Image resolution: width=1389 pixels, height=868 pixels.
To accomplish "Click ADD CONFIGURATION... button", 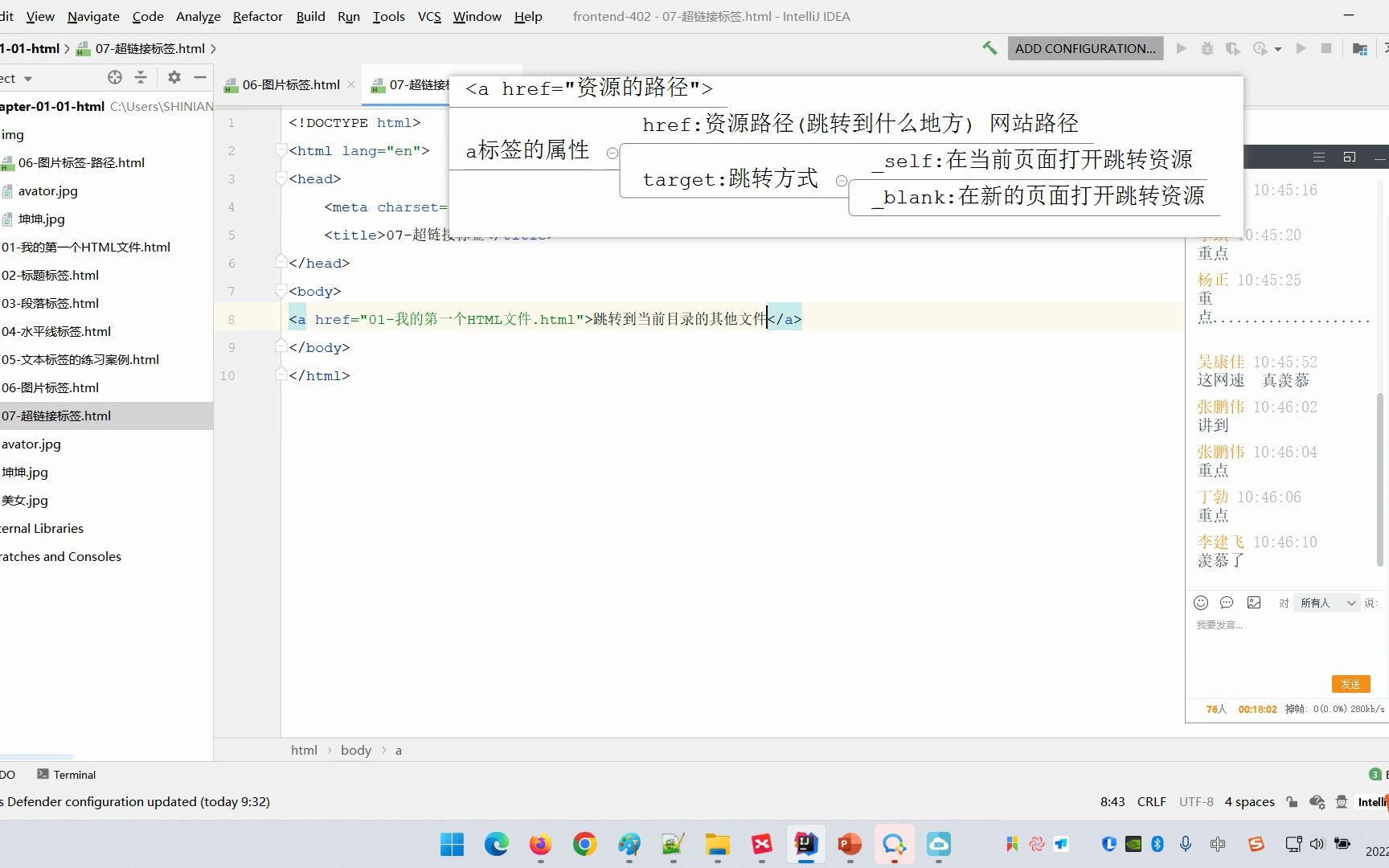I will click(x=1085, y=48).
